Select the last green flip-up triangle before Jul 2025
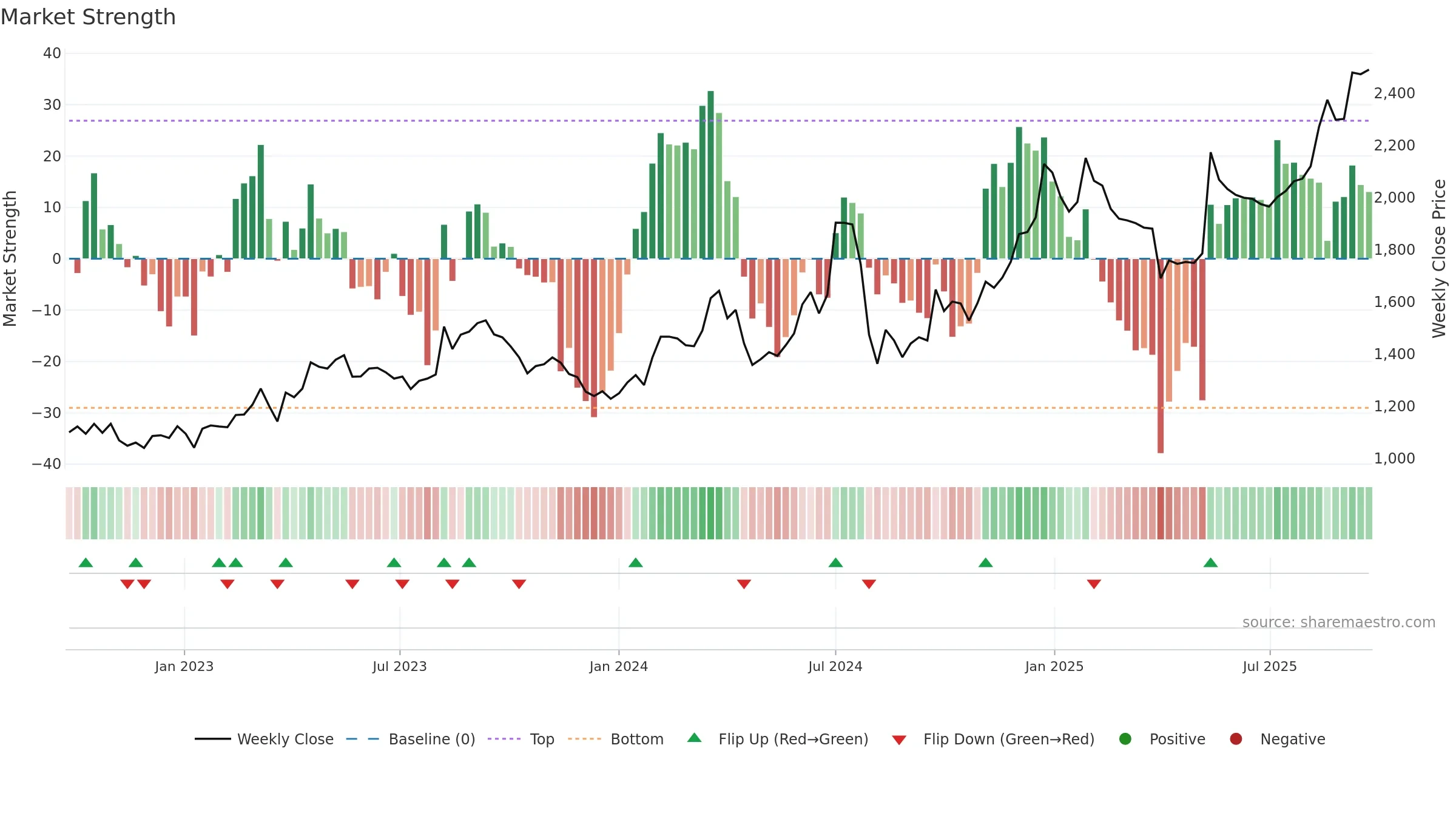Image resolution: width=1456 pixels, height=819 pixels. [1210, 562]
